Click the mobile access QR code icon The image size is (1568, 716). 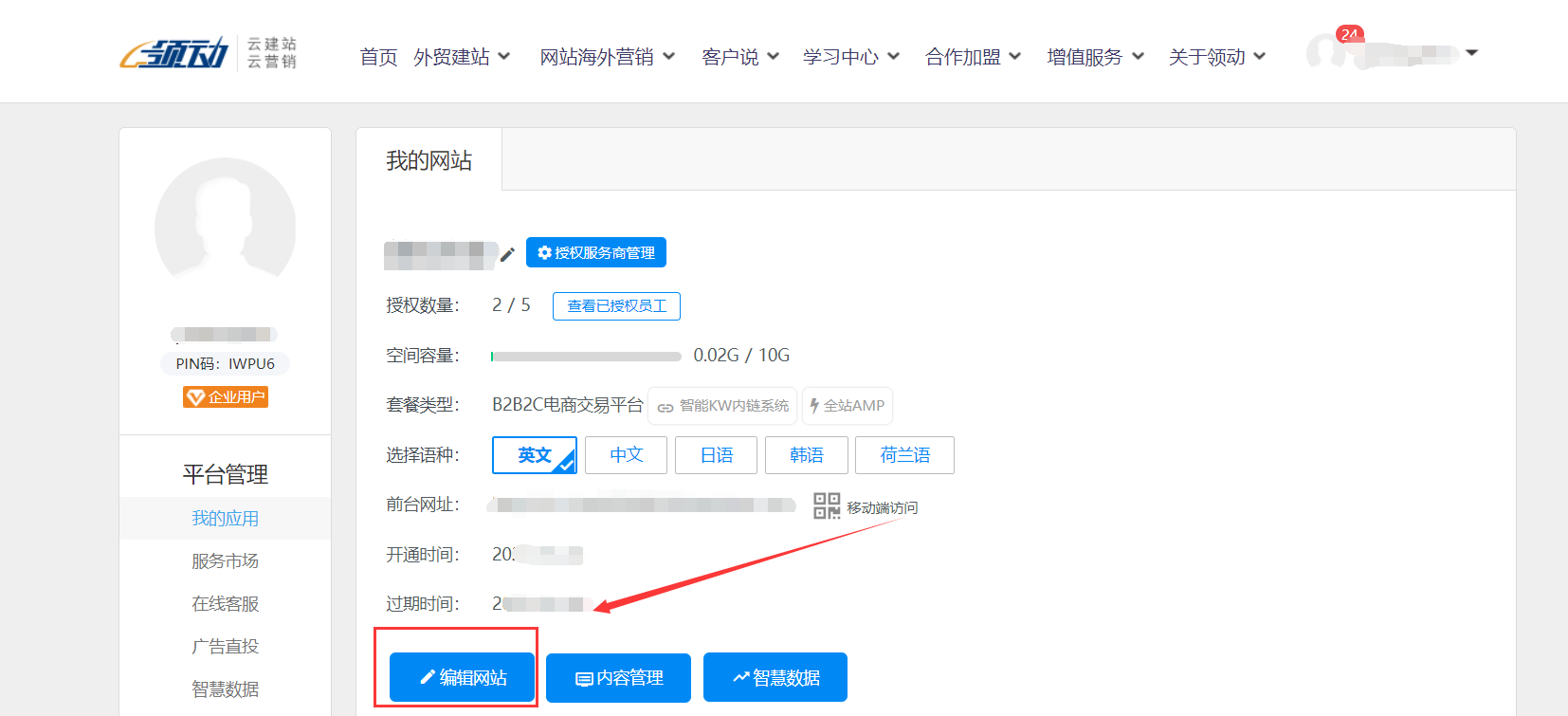click(x=826, y=506)
